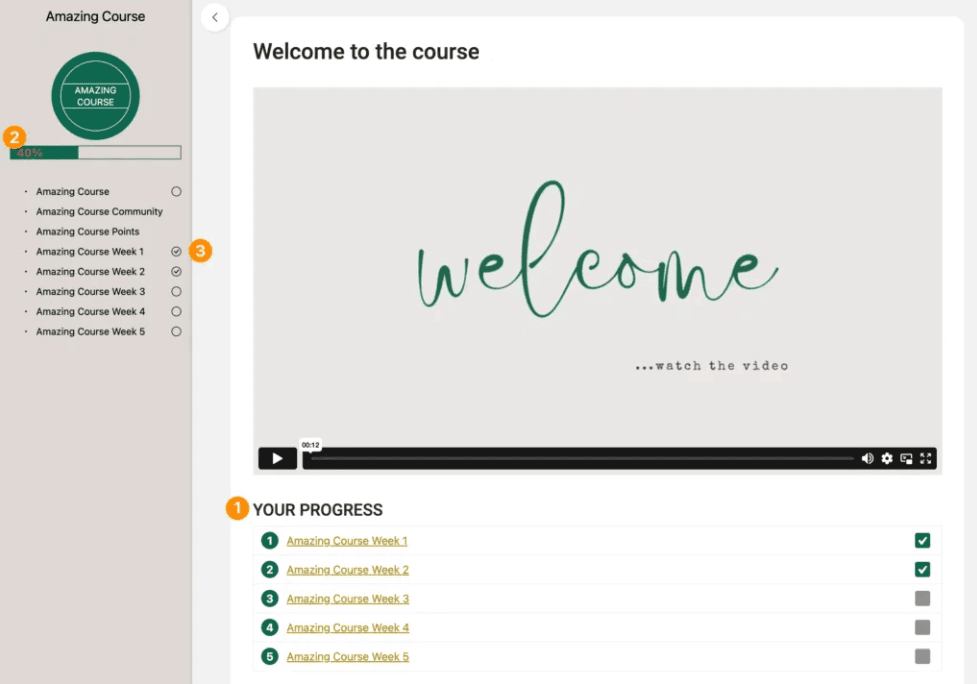Open Amazing Course Points in the sidebar

pos(88,232)
